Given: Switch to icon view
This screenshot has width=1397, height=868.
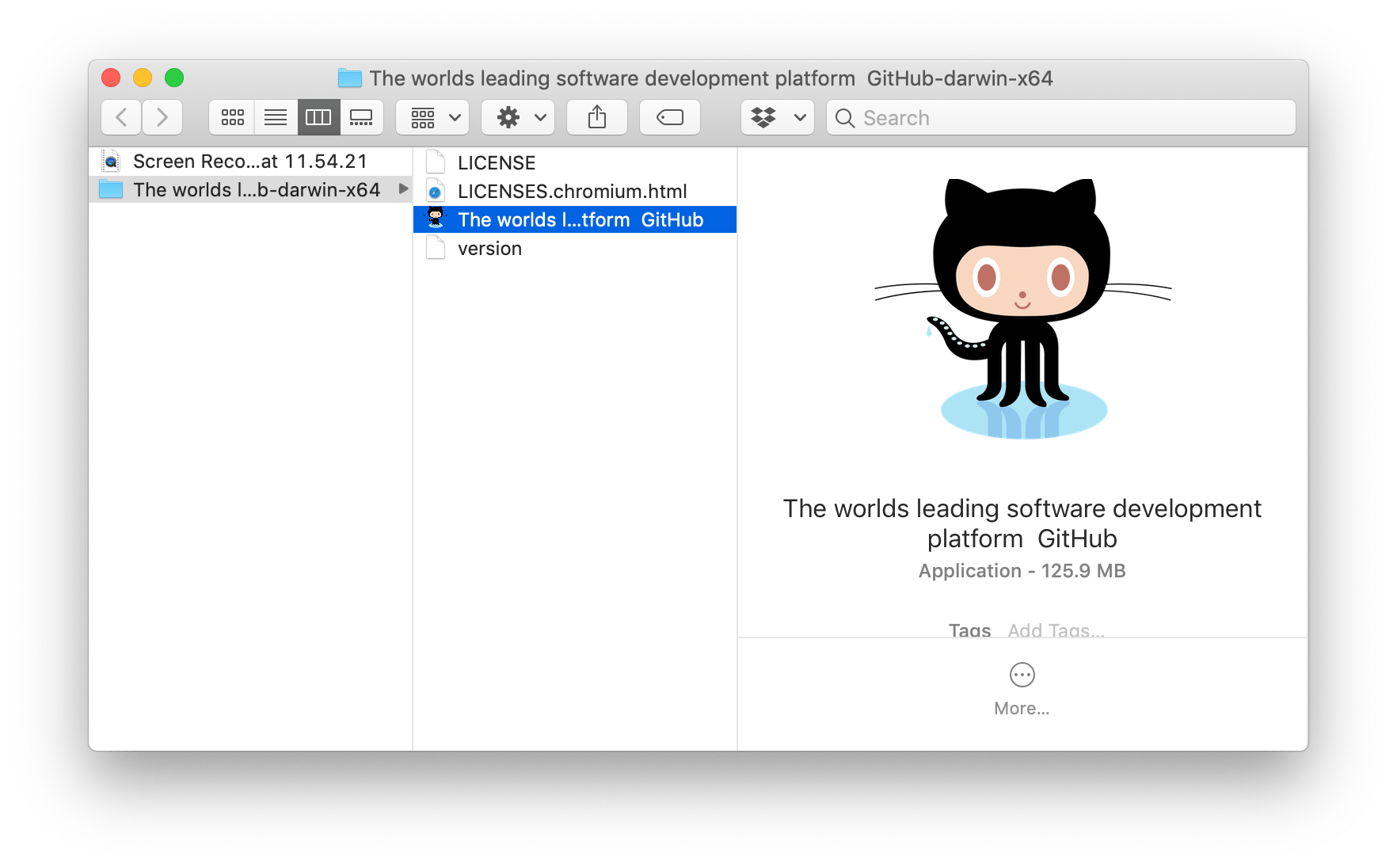Looking at the screenshot, I should (x=231, y=116).
